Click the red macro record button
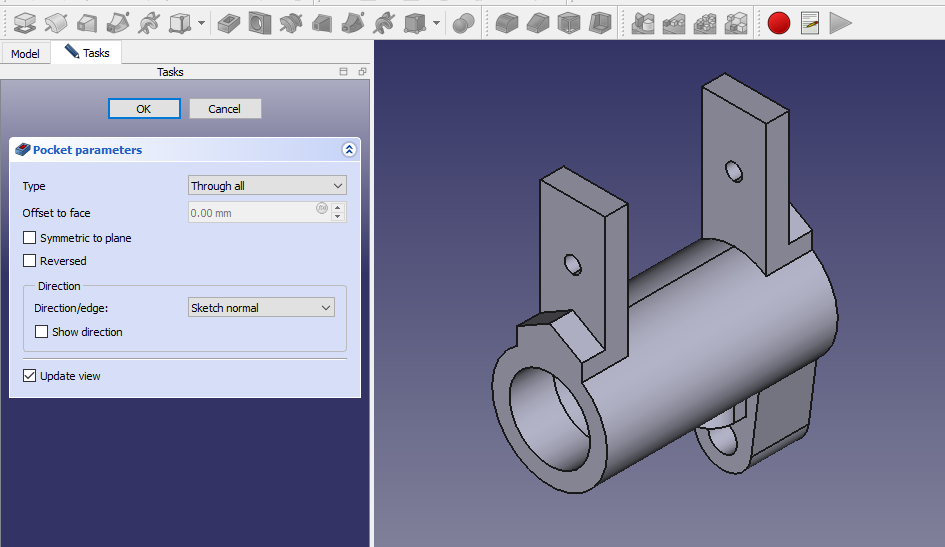This screenshot has height=547, width=945. (779, 22)
